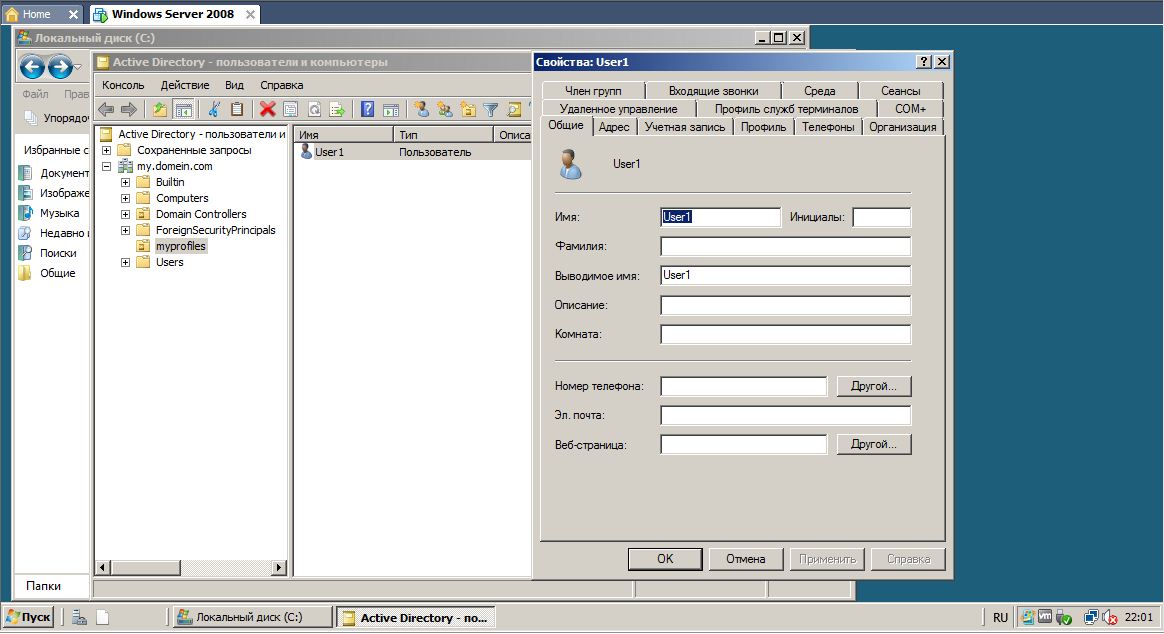1164x634 pixels.
Task: Open help with the blue question mark icon
Action: coord(367,110)
